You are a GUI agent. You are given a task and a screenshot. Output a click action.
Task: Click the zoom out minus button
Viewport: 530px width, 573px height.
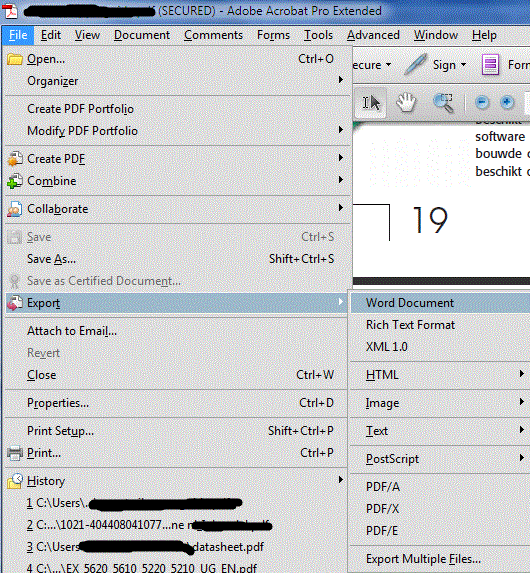[x=482, y=102]
